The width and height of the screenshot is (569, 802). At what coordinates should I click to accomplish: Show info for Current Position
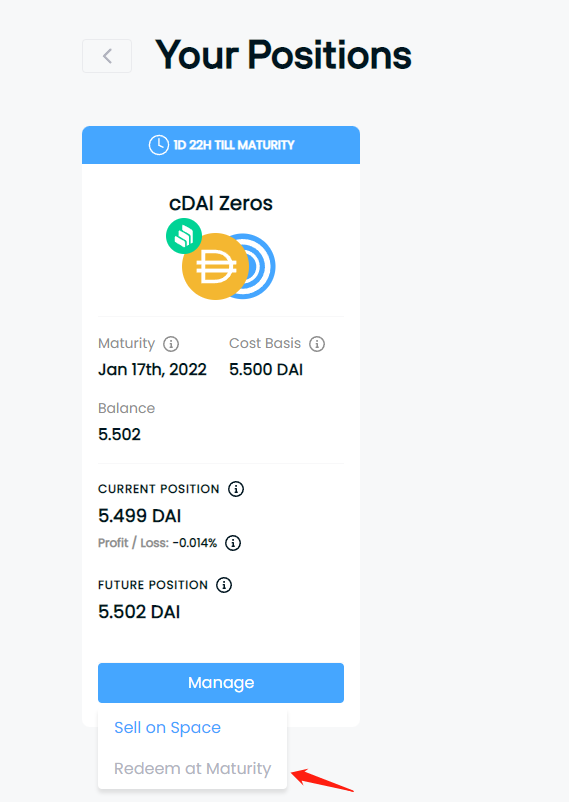click(x=236, y=489)
